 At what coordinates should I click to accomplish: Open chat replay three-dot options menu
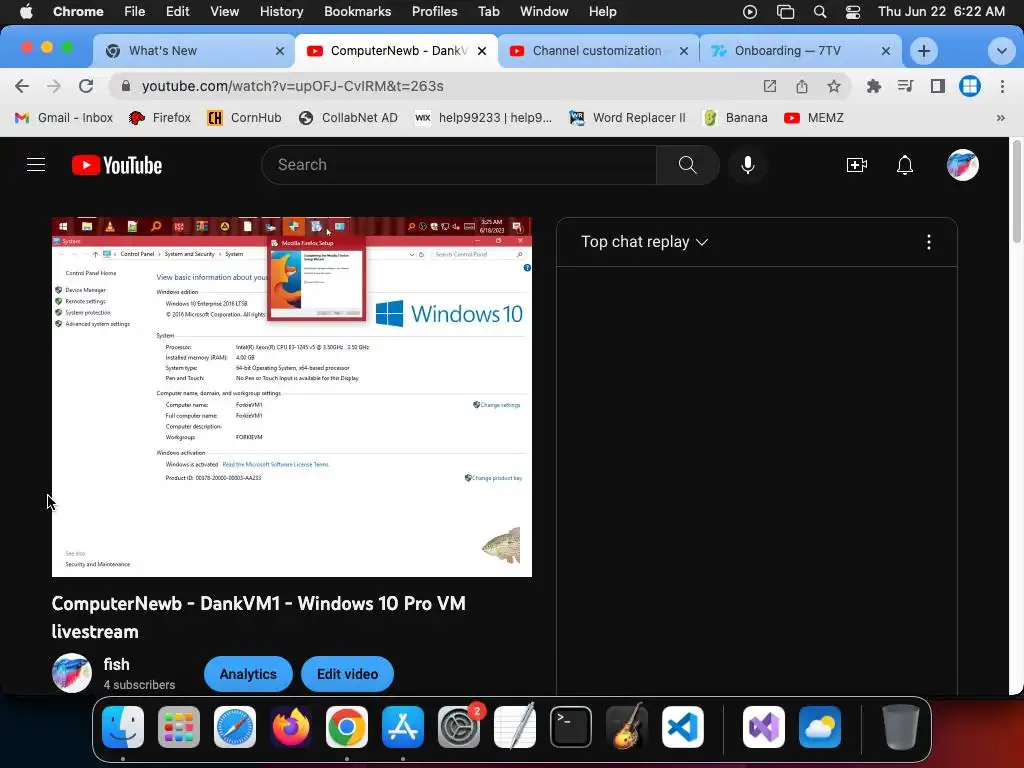coord(929,242)
